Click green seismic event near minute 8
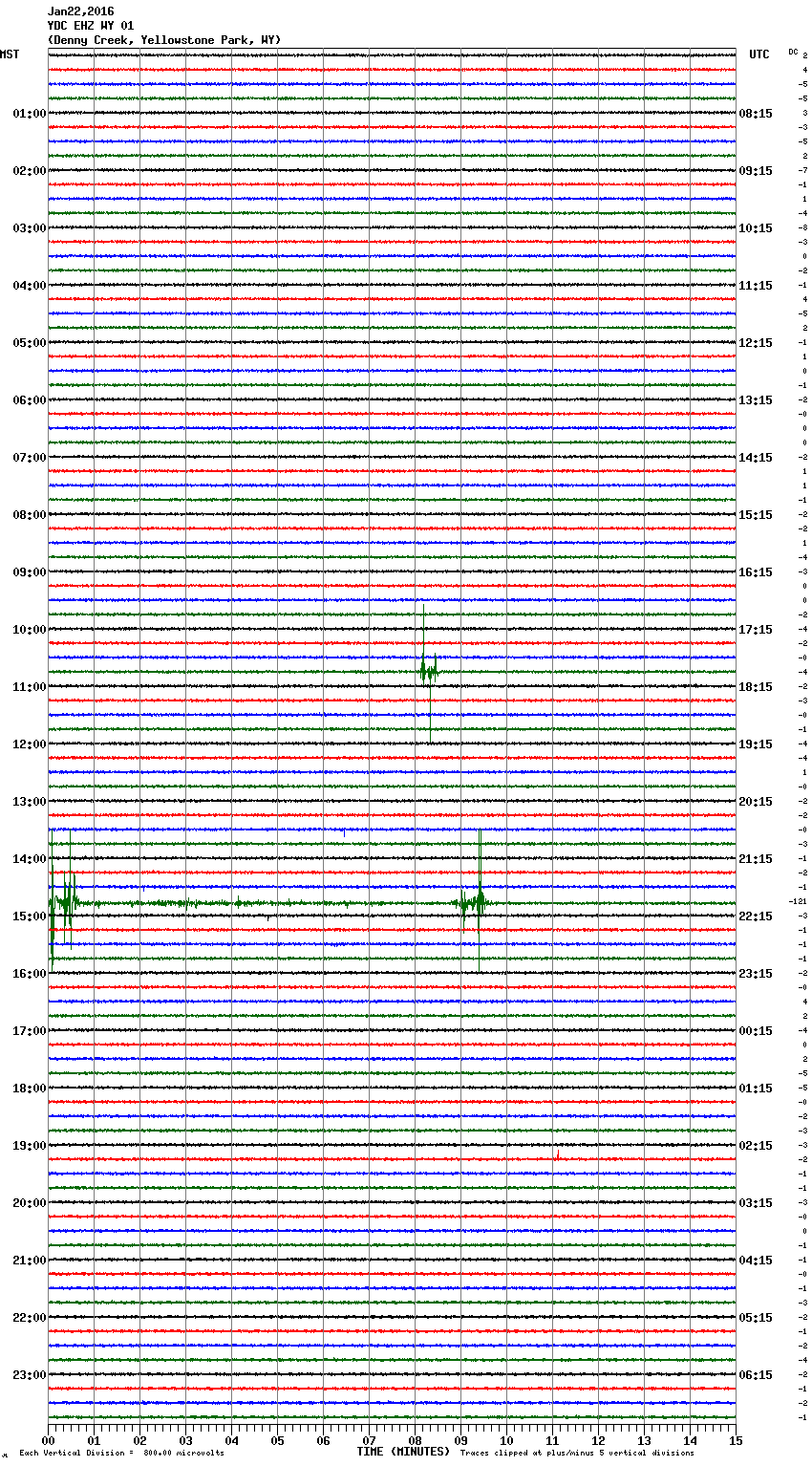812x1466 pixels. (x=426, y=671)
